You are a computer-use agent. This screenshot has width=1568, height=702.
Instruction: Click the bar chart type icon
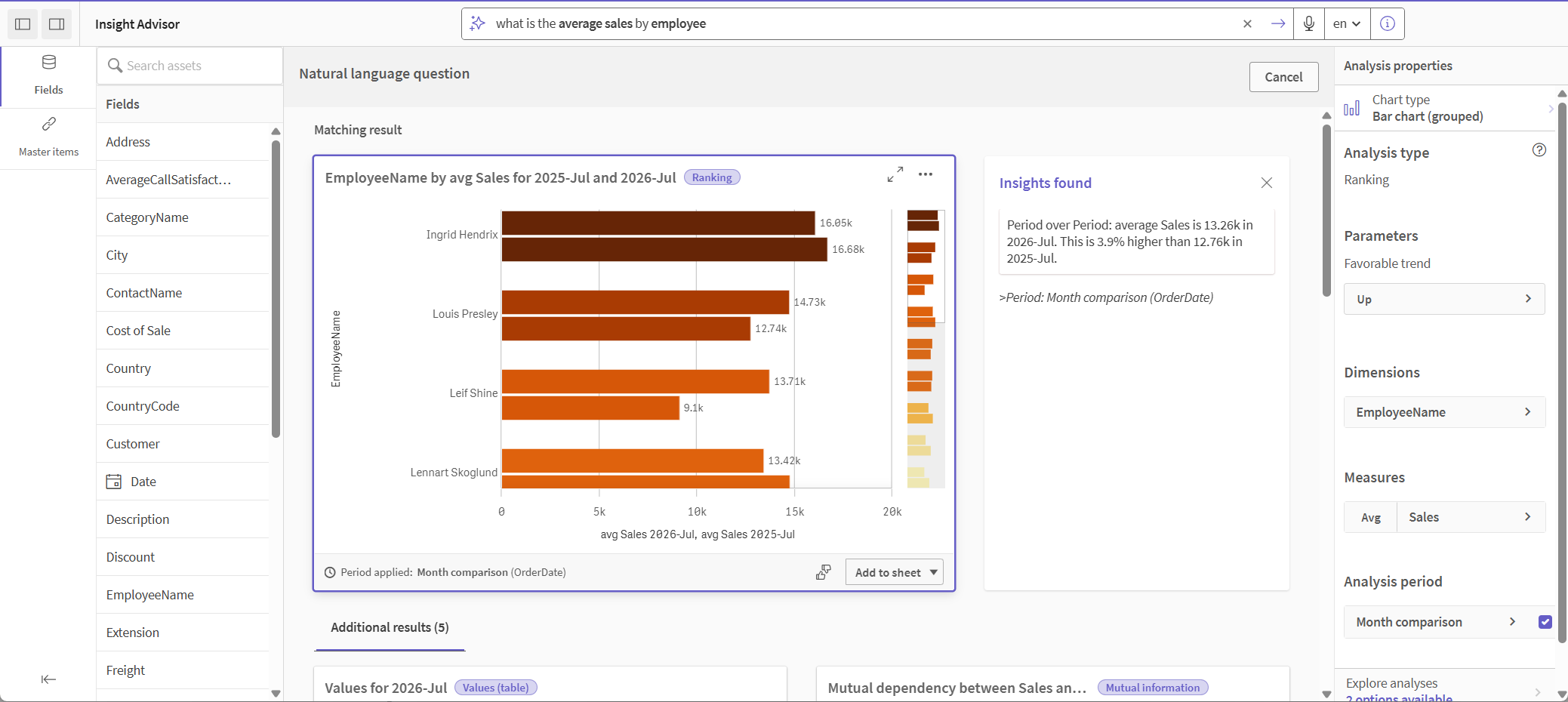[1352, 108]
